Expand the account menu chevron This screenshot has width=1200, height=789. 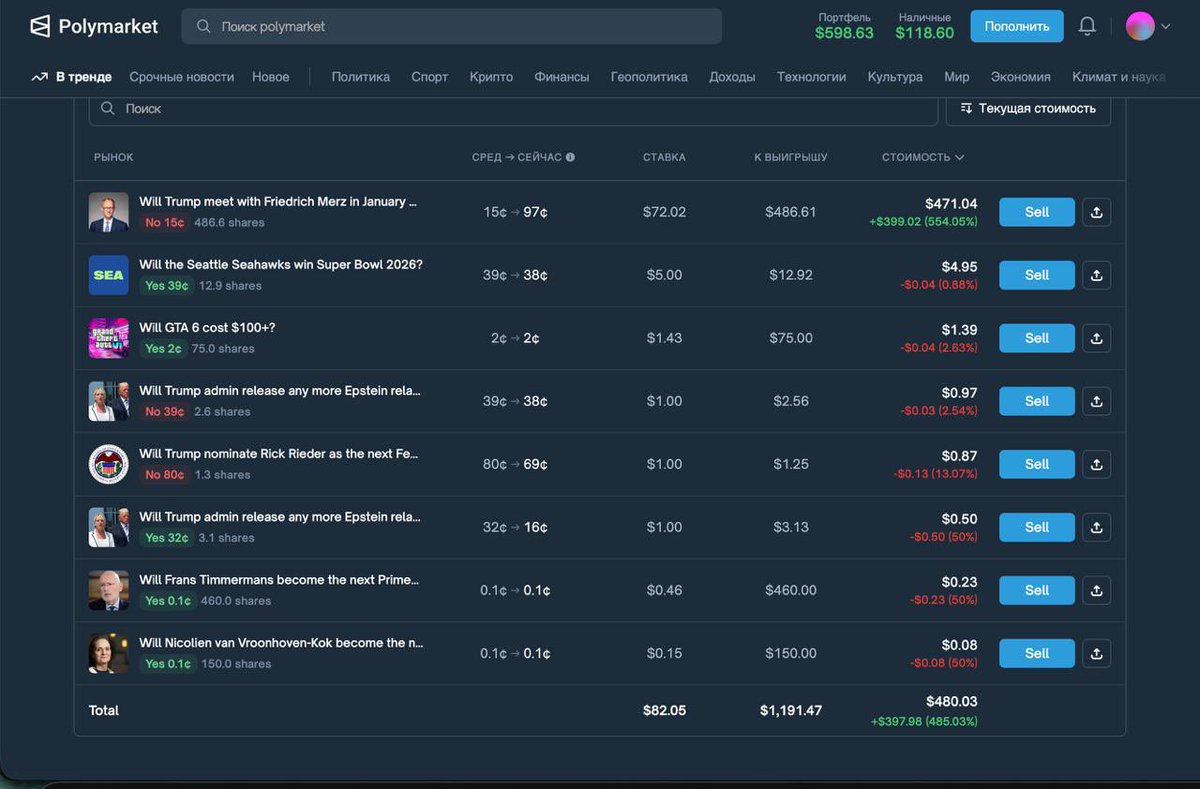click(x=1165, y=27)
